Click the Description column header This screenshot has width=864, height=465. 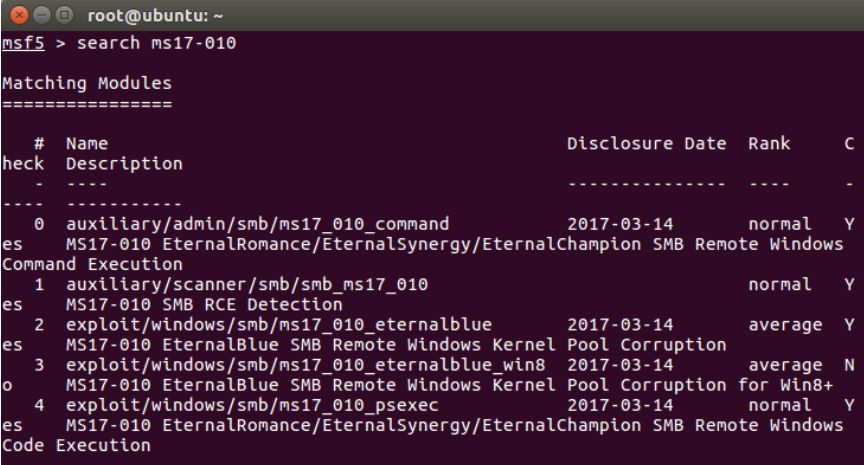pos(124,163)
